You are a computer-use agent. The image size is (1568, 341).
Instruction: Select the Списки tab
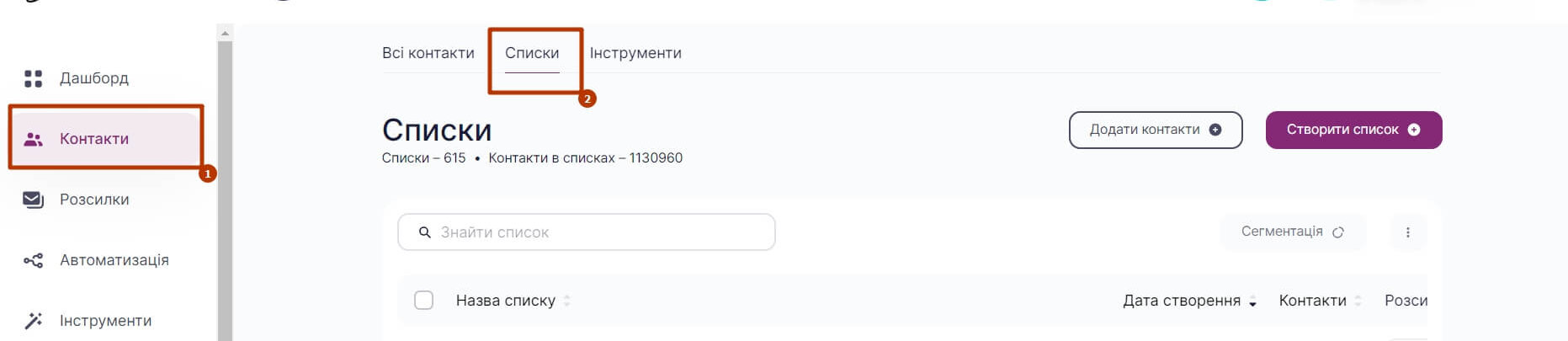pyautogui.click(x=532, y=53)
